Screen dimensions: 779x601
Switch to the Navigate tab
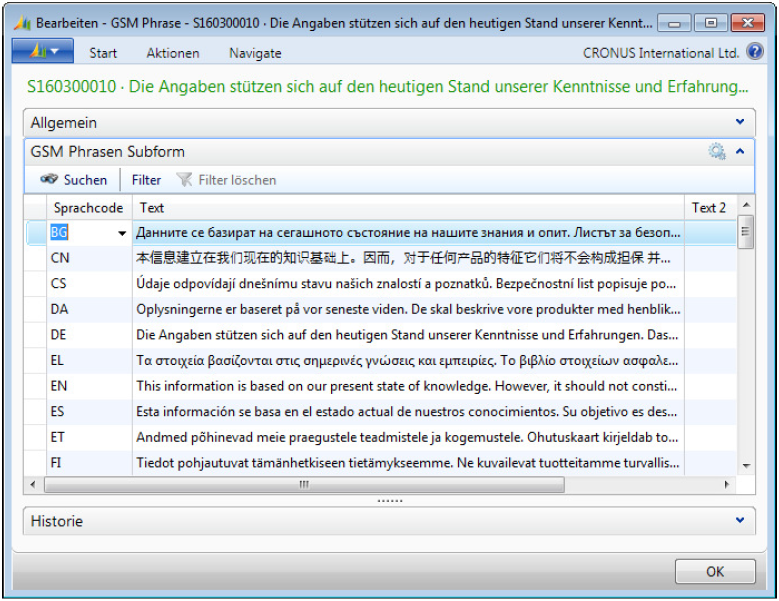tap(255, 53)
